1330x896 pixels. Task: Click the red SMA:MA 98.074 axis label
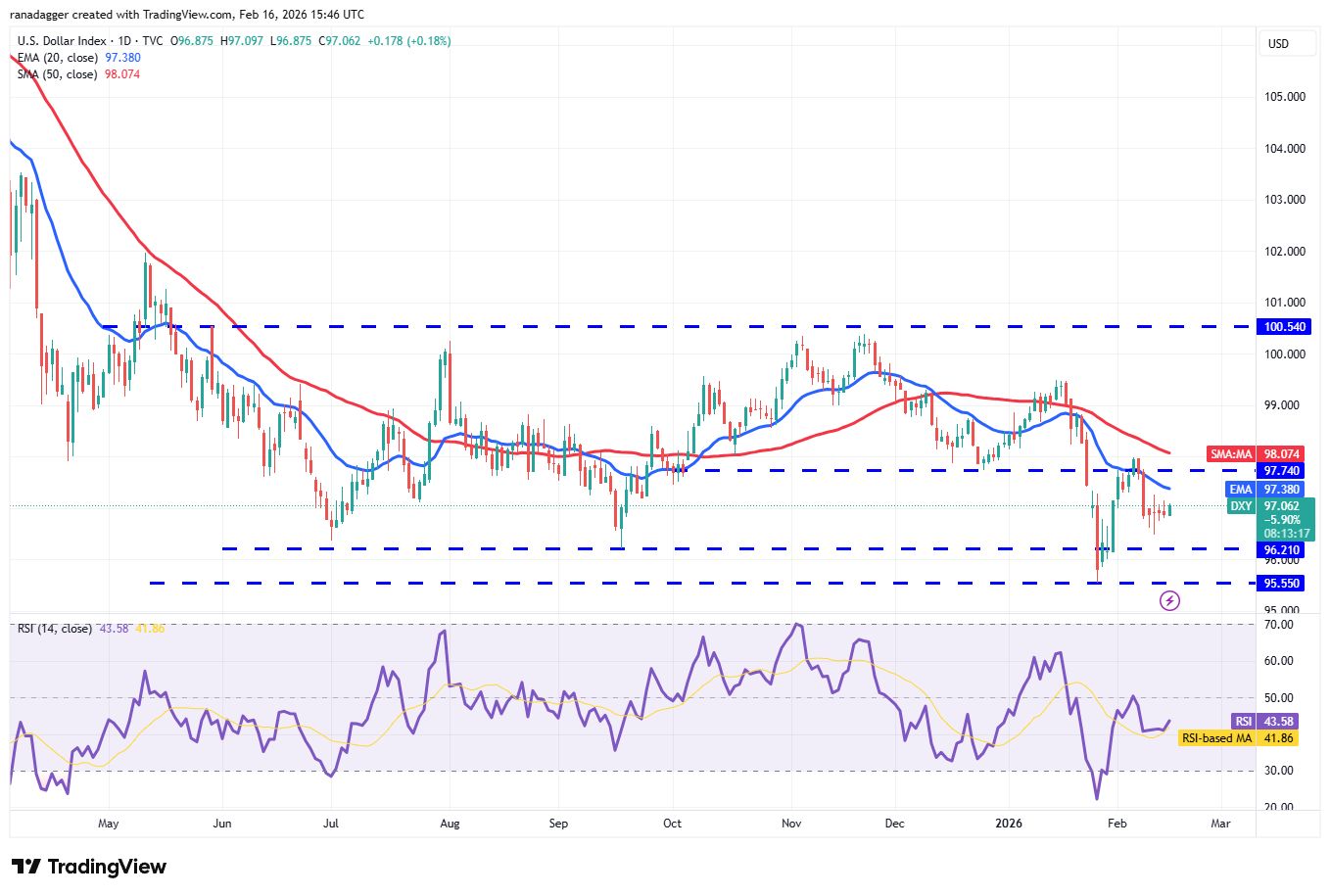tap(1267, 454)
